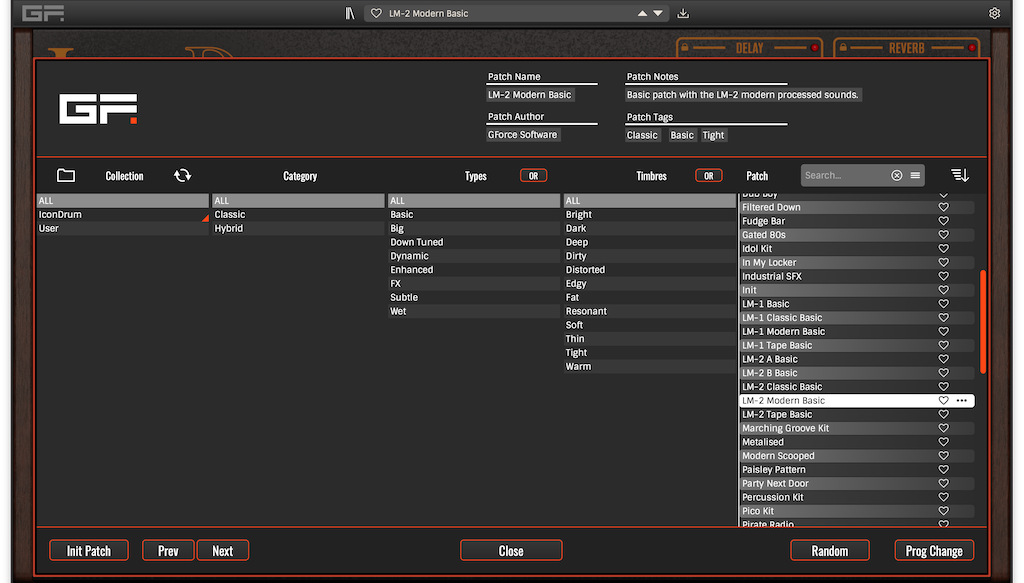
Task: Step to previous patch with up arrow
Action: (x=643, y=13)
